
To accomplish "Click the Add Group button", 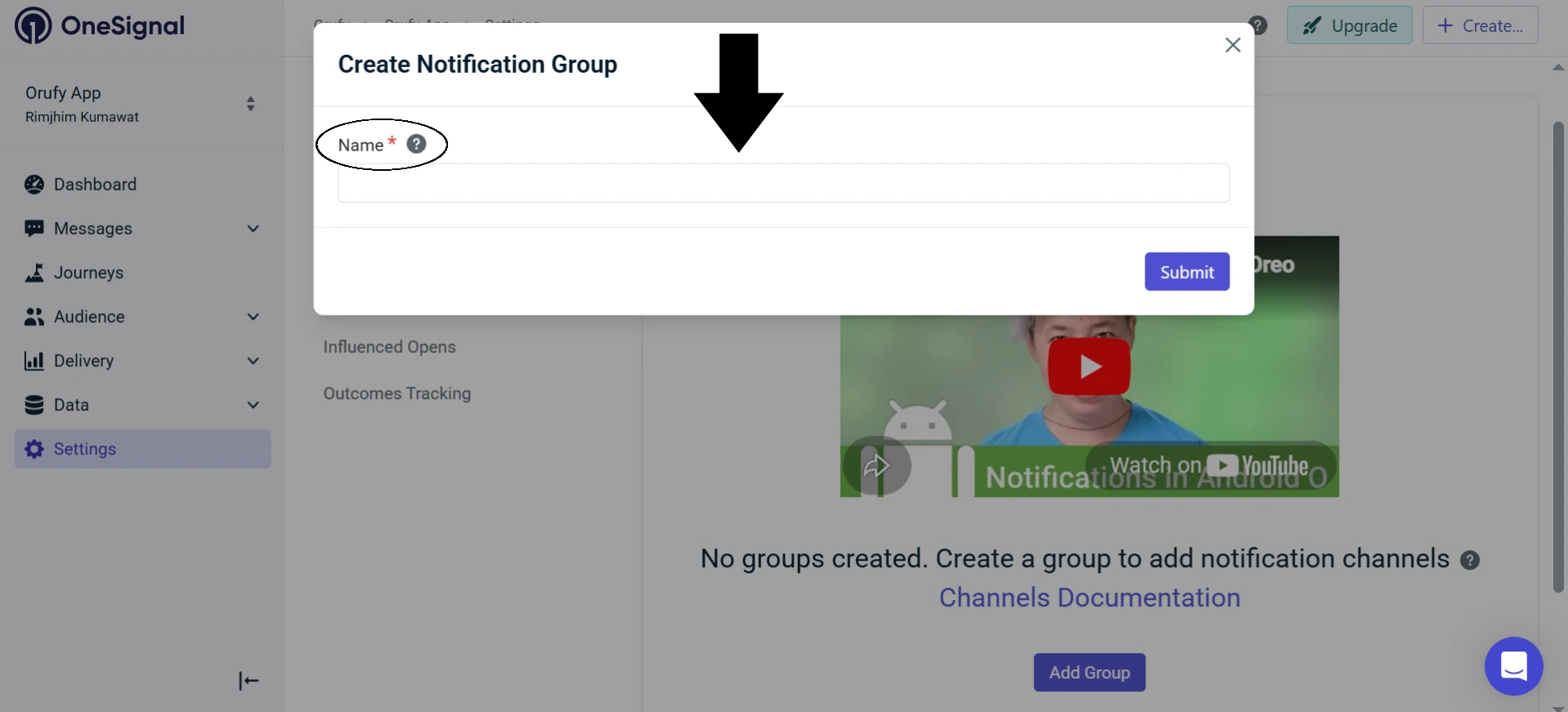I will point(1090,673).
